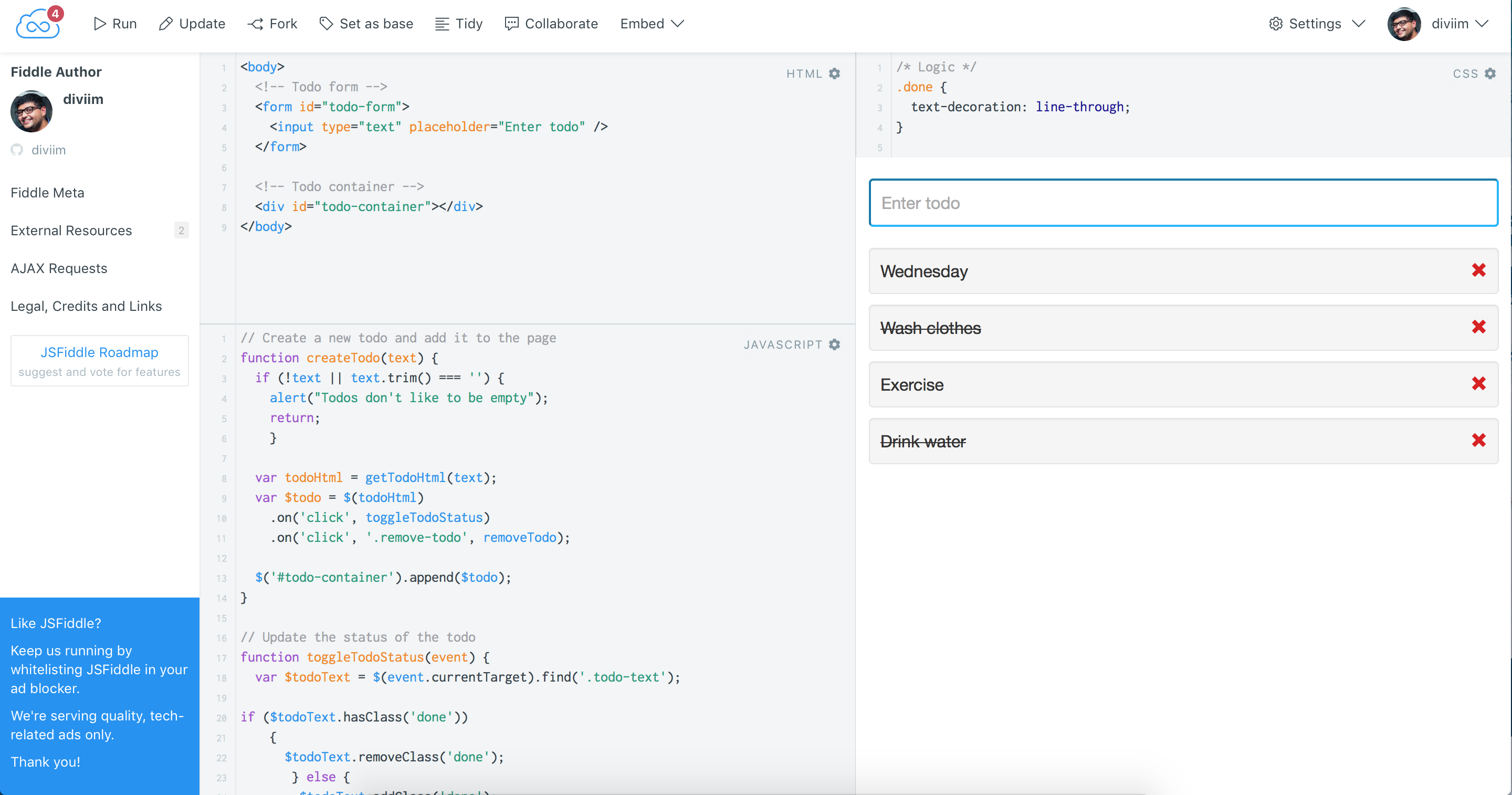Click the Run play icon

click(100, 24)
